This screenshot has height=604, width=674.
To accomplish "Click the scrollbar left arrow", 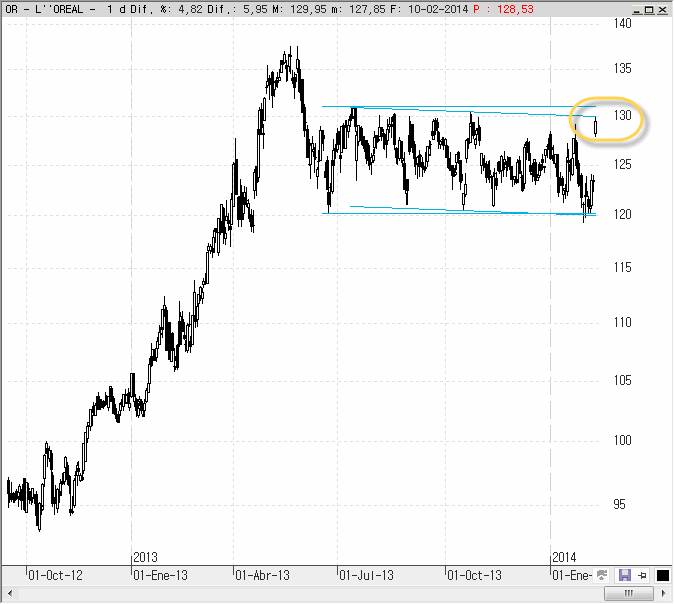I will point(10,594).
